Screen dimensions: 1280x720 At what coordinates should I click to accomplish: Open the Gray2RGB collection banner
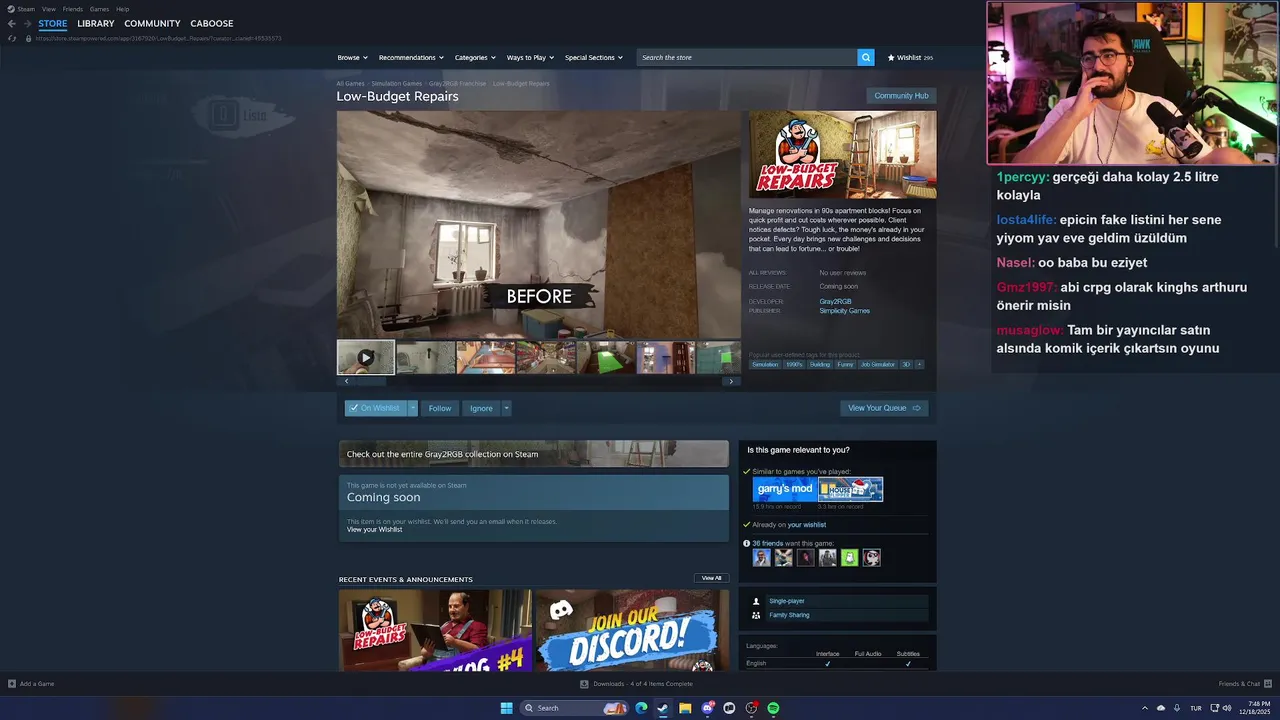click(x=534, y=454)
